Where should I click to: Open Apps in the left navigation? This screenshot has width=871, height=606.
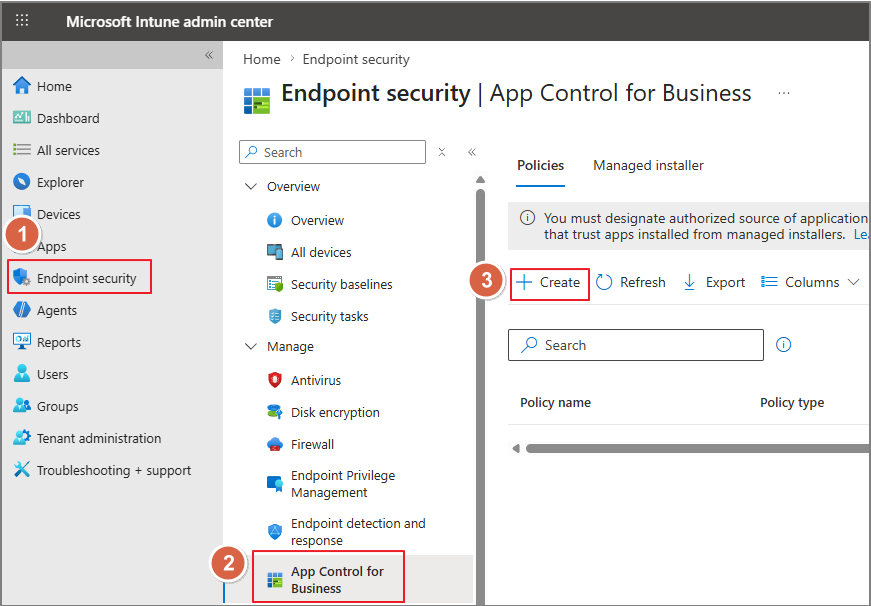pos(52,246)
